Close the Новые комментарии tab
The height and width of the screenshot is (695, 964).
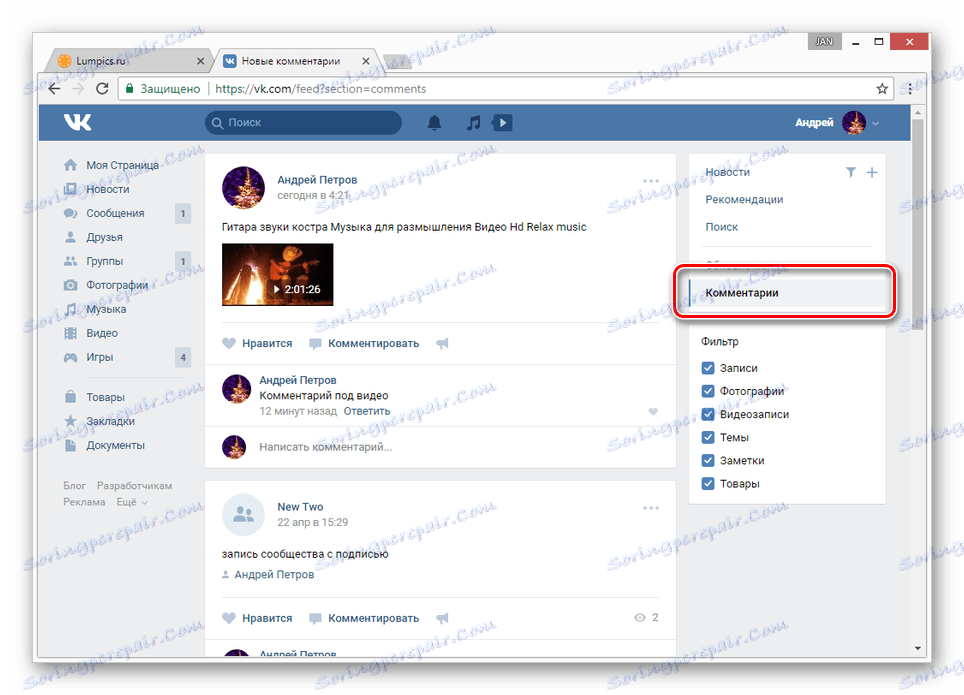tap(366, 61)
